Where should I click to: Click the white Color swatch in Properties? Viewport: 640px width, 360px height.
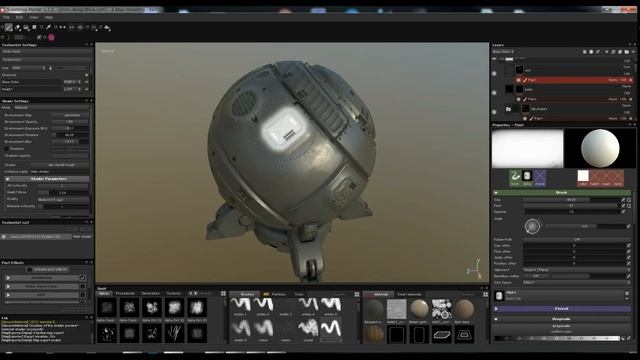point(583,176)
